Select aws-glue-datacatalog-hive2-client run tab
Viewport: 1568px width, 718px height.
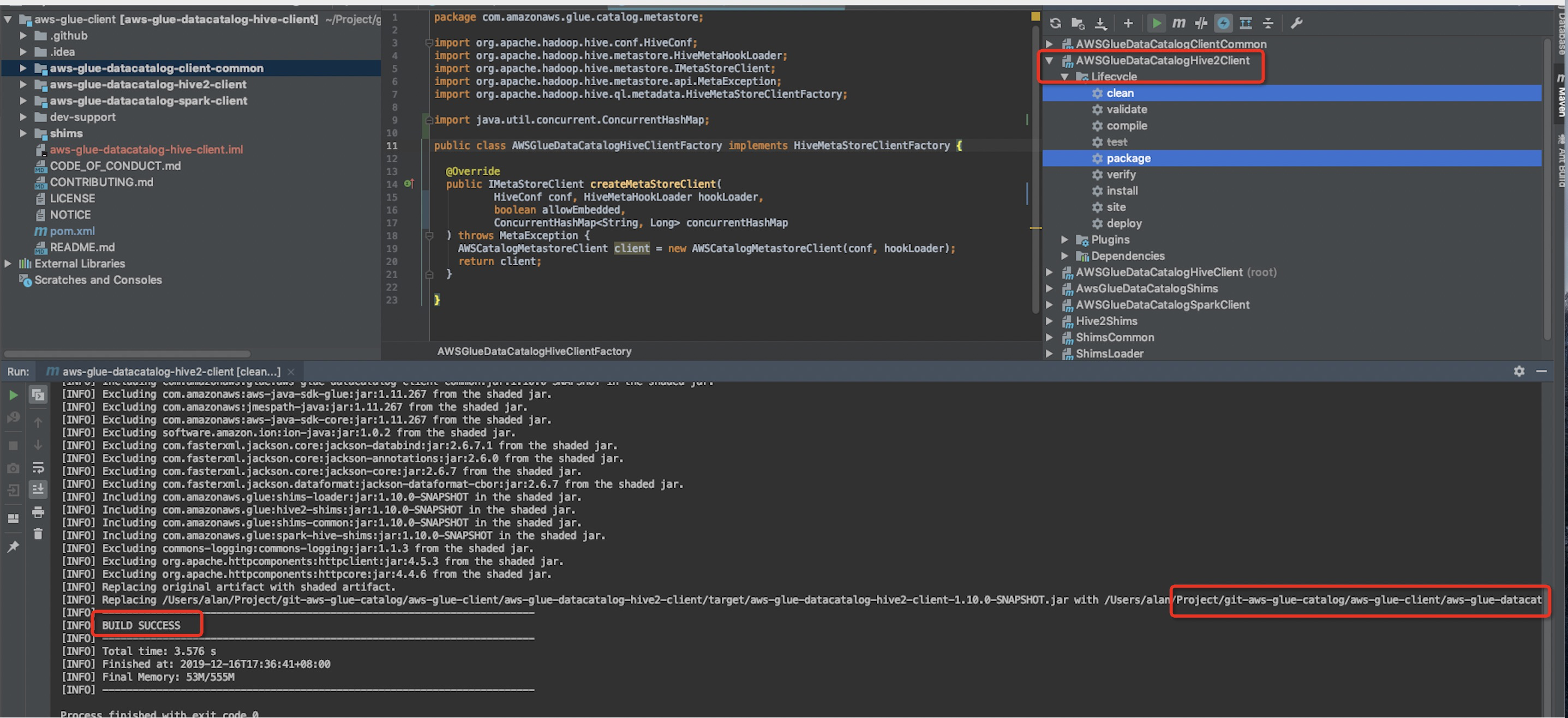(170, 371)
